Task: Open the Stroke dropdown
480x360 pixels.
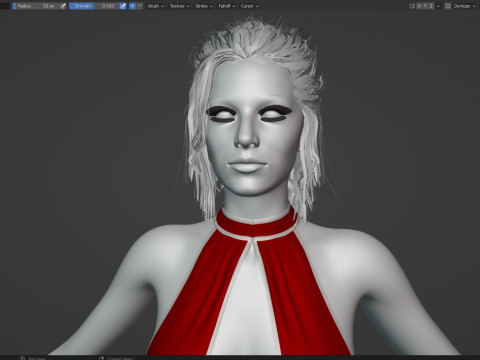Action: tap(204, 6)
